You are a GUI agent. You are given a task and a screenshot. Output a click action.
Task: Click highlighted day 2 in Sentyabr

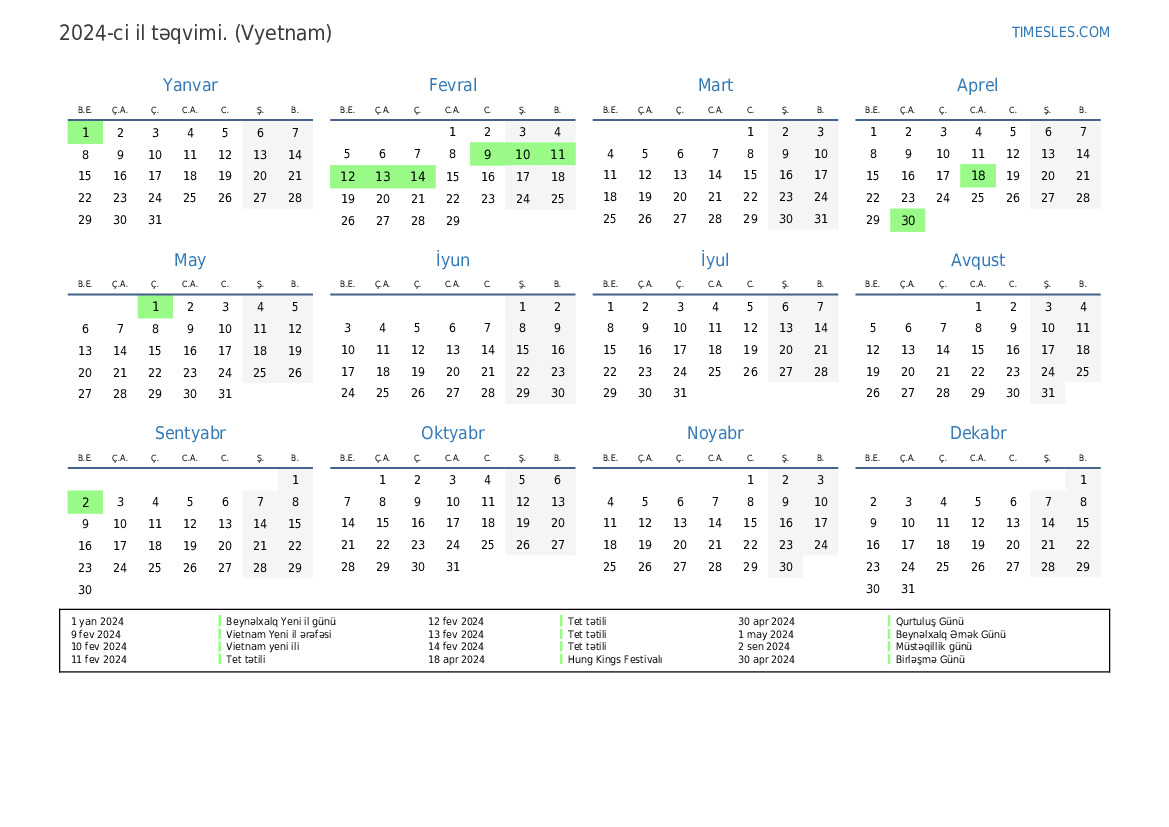click(x=85, y=502)
